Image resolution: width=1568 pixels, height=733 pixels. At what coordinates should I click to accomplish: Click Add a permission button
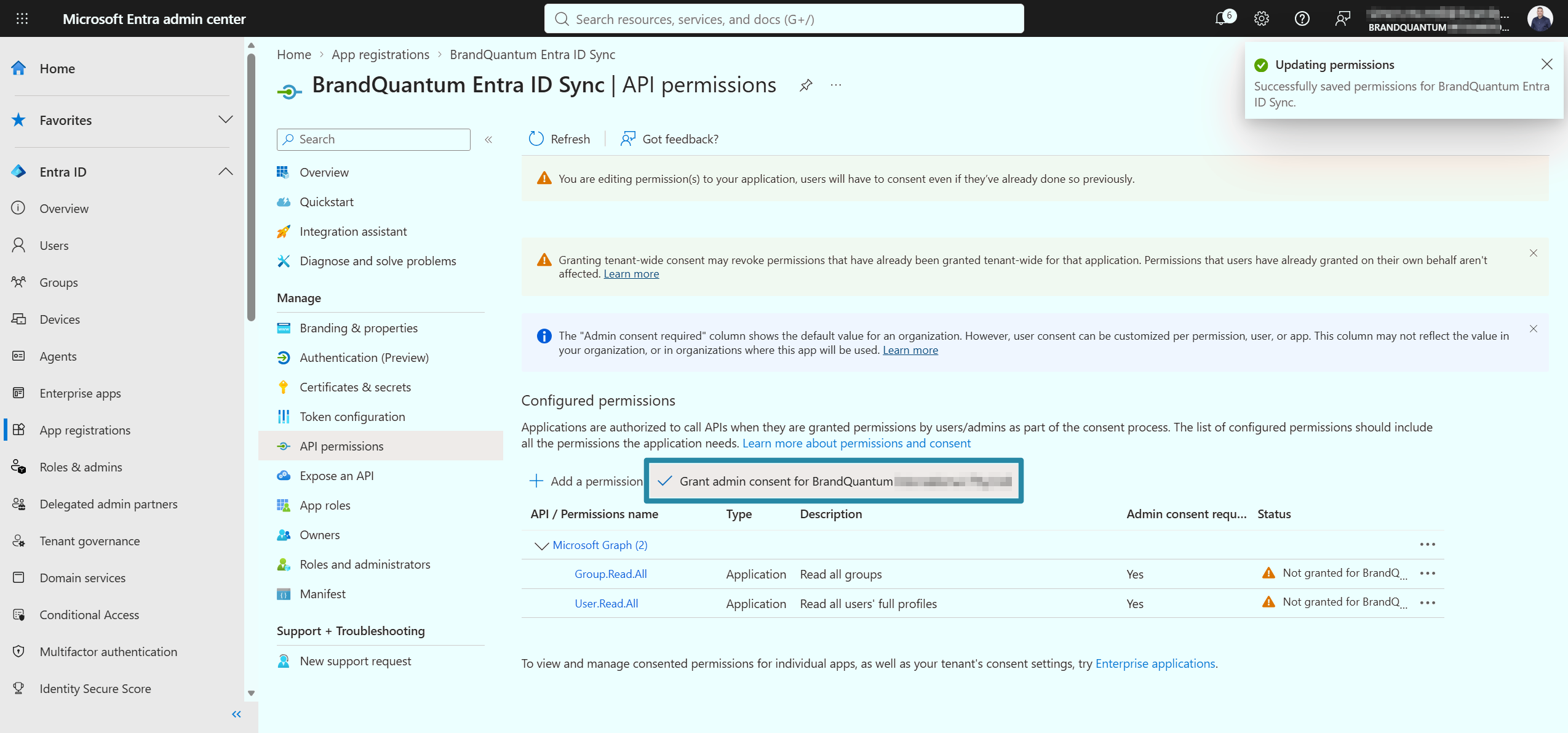tap(586, 481)
